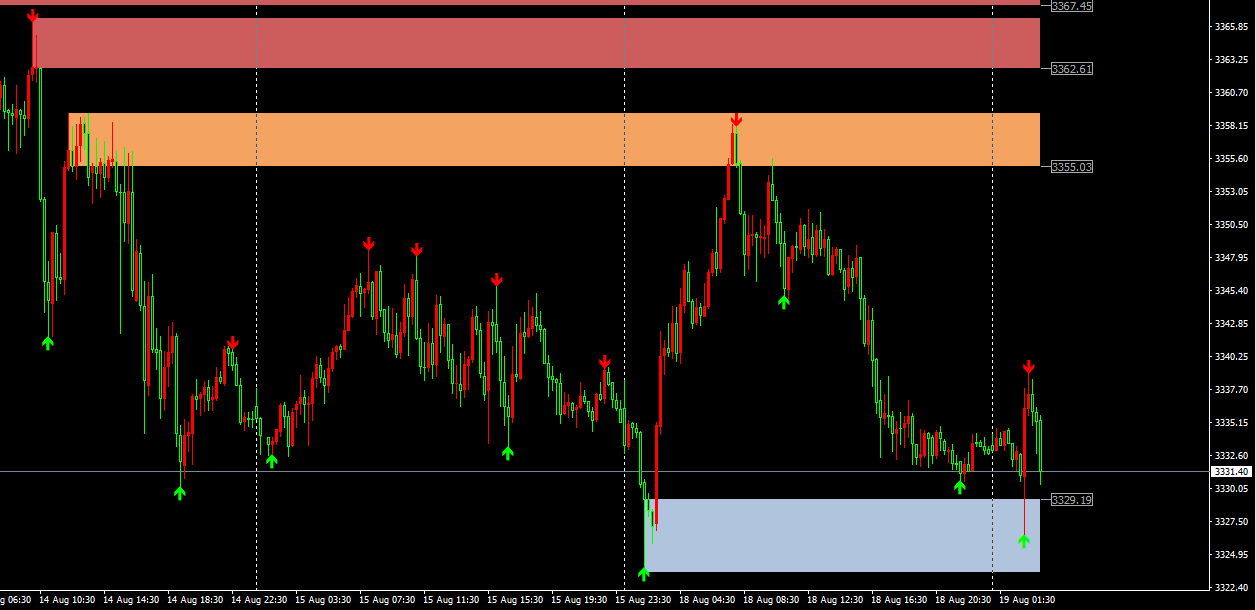
Task: Click the rightmost red down arrow
Action: point(1028,367)
